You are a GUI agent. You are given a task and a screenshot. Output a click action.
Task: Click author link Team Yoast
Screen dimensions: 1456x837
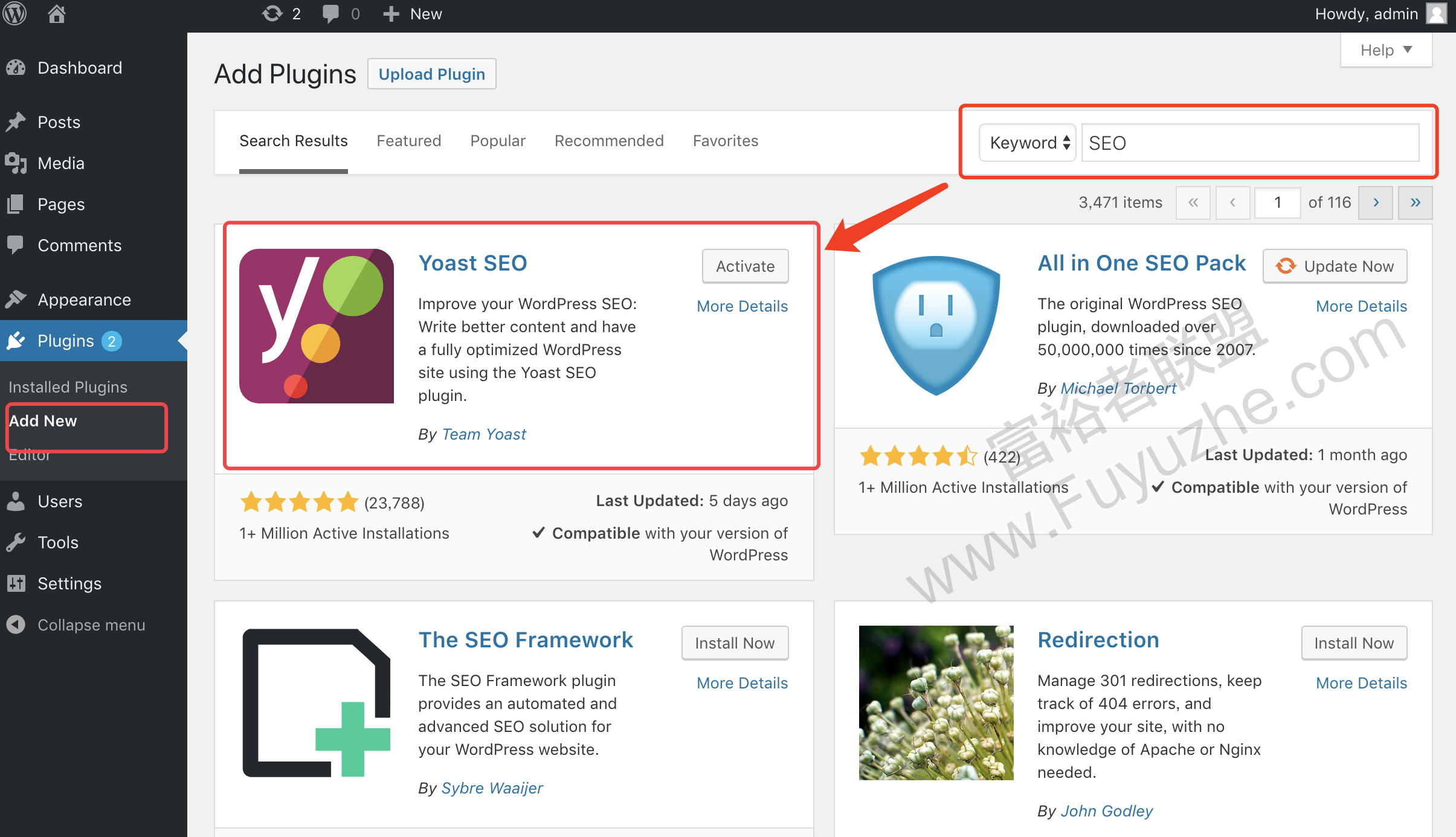tap(484, 434)
